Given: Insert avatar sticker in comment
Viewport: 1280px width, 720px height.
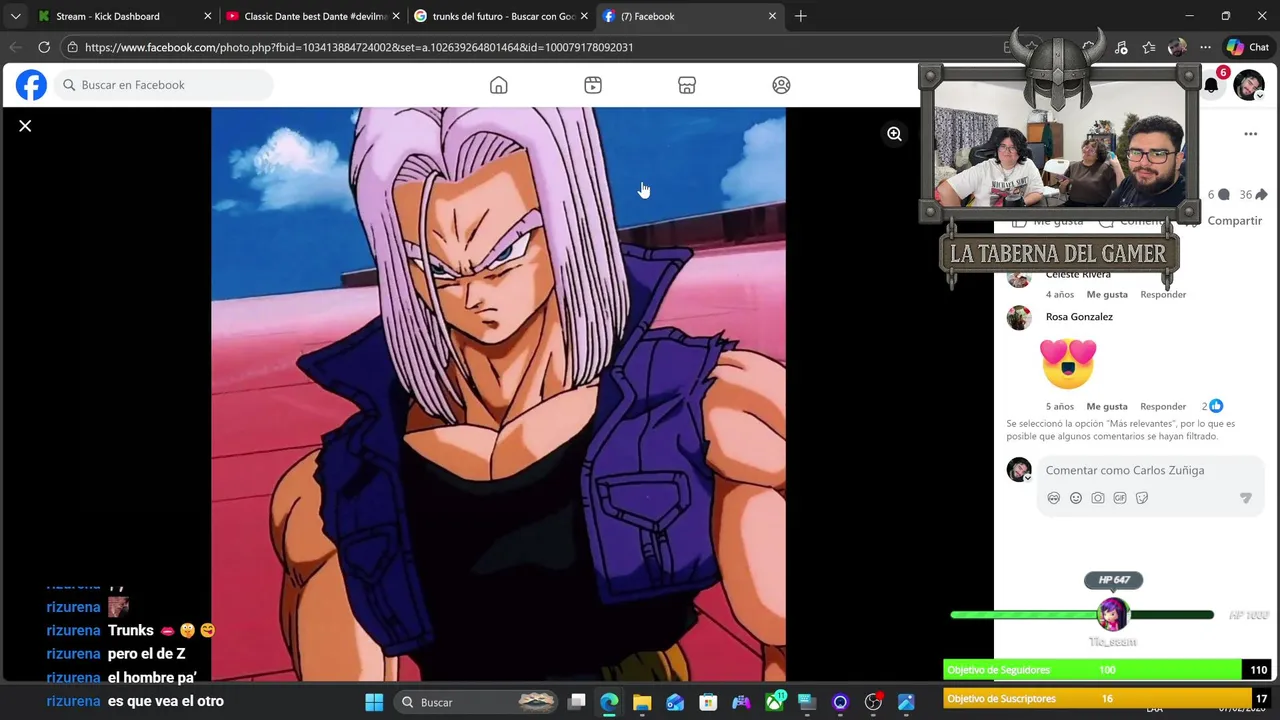Looking at the screenshot, I should 1053,498.
